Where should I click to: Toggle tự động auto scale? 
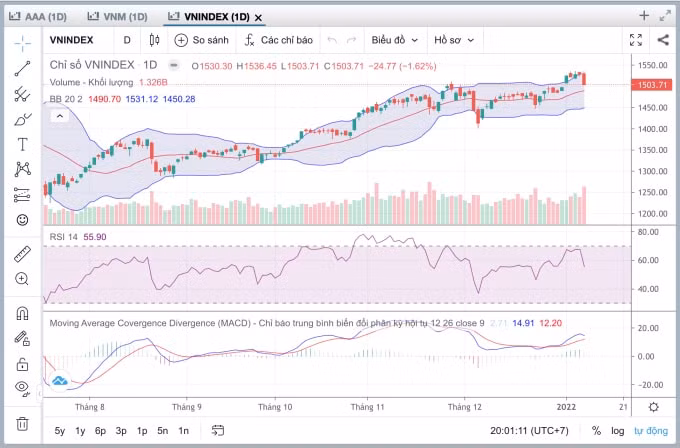point(651,431)
